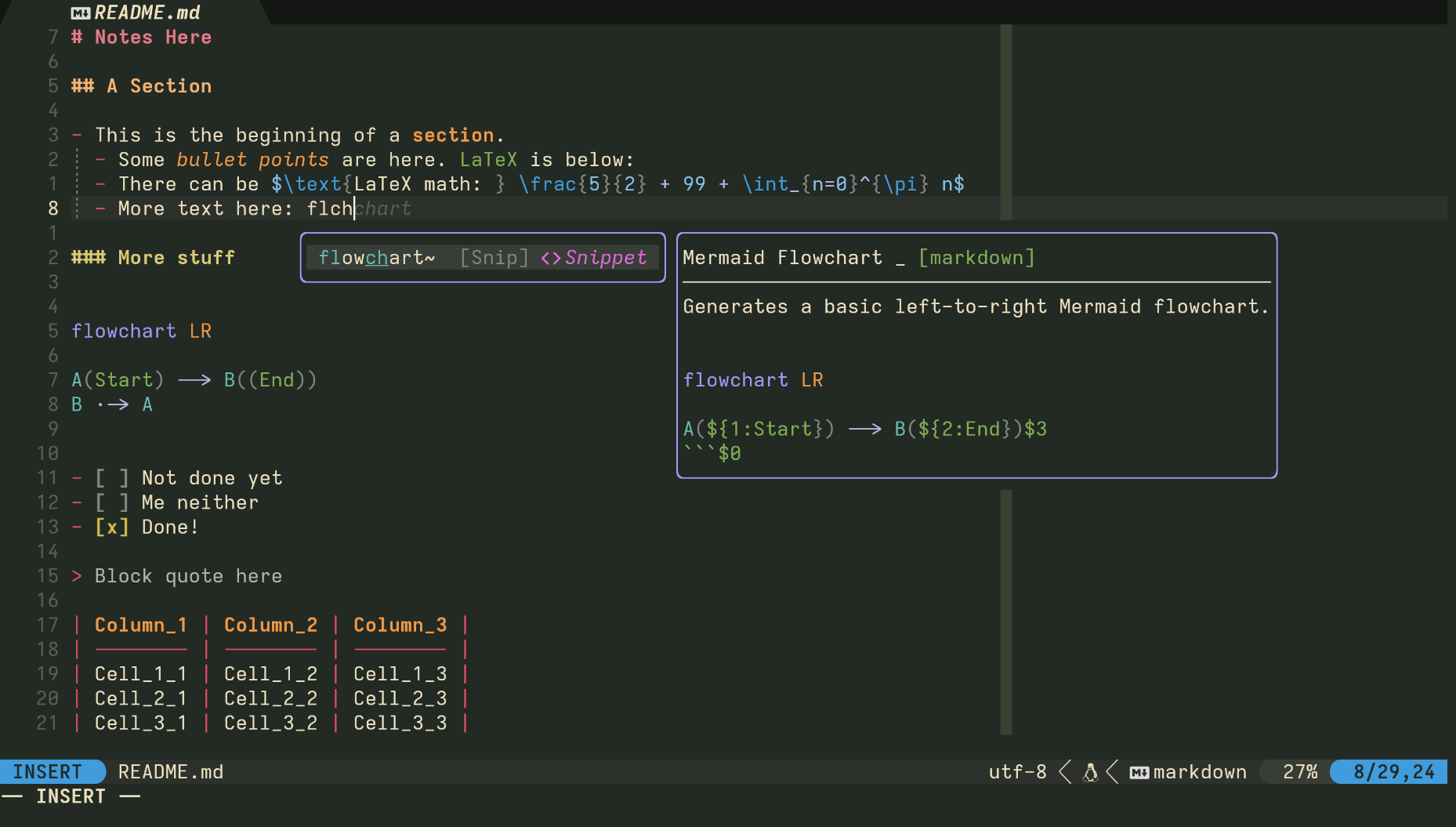Click the 8/29,24 cursor position indicator

tap(1394, 772)
